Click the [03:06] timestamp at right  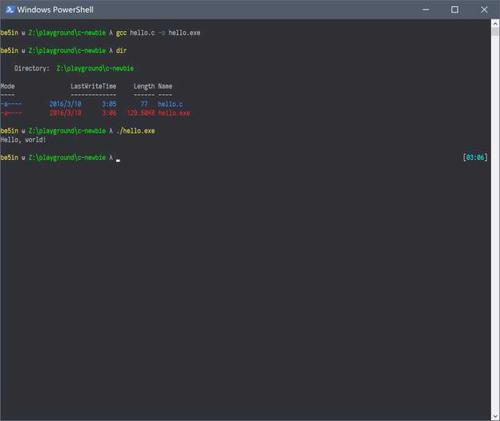point(475,157)
